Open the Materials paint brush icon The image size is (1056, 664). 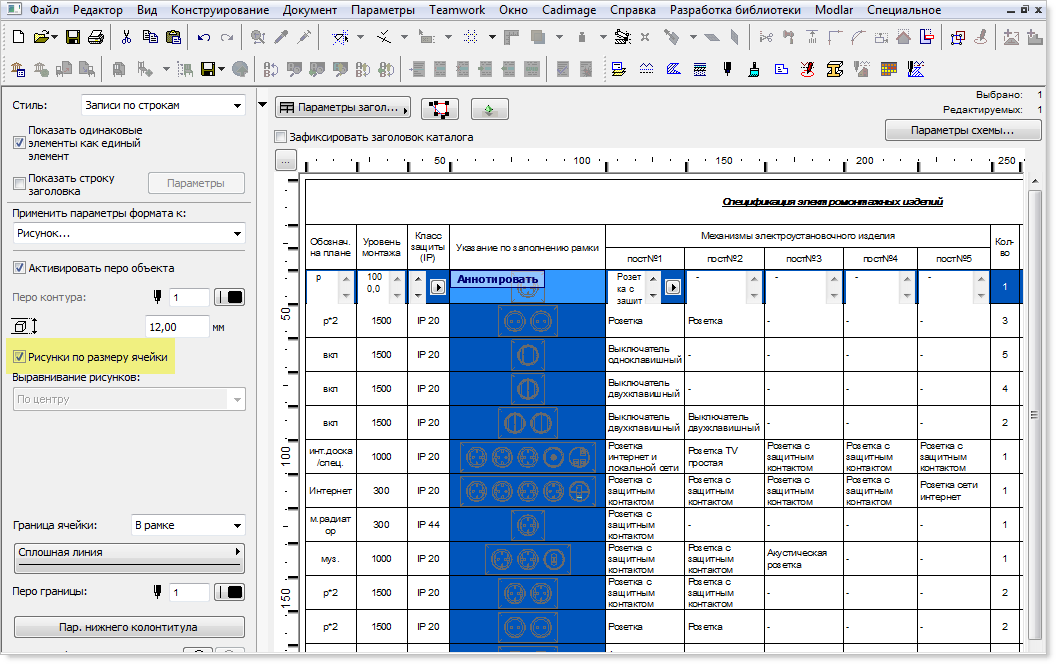tap(754, 69)
